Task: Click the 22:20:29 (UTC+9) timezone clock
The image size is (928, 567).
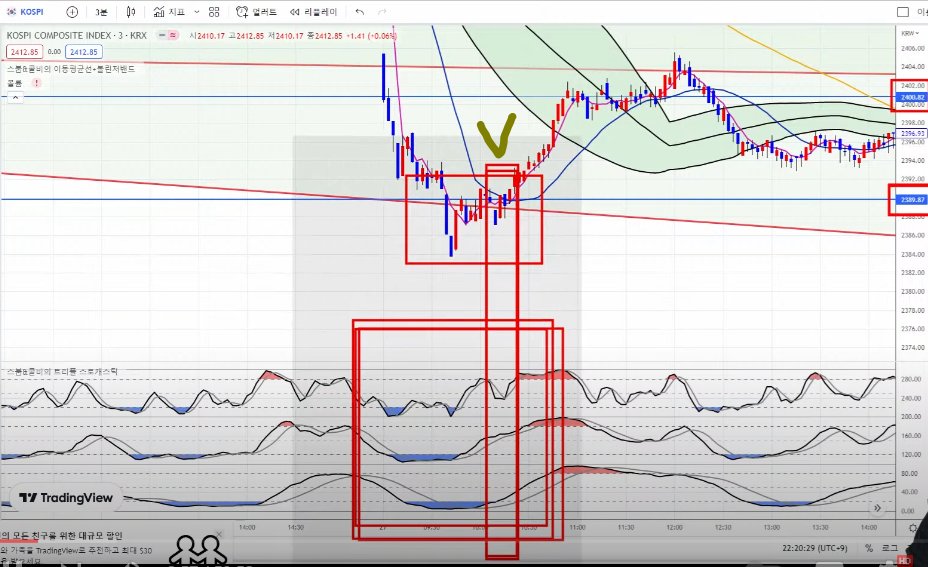Action: 814,549
